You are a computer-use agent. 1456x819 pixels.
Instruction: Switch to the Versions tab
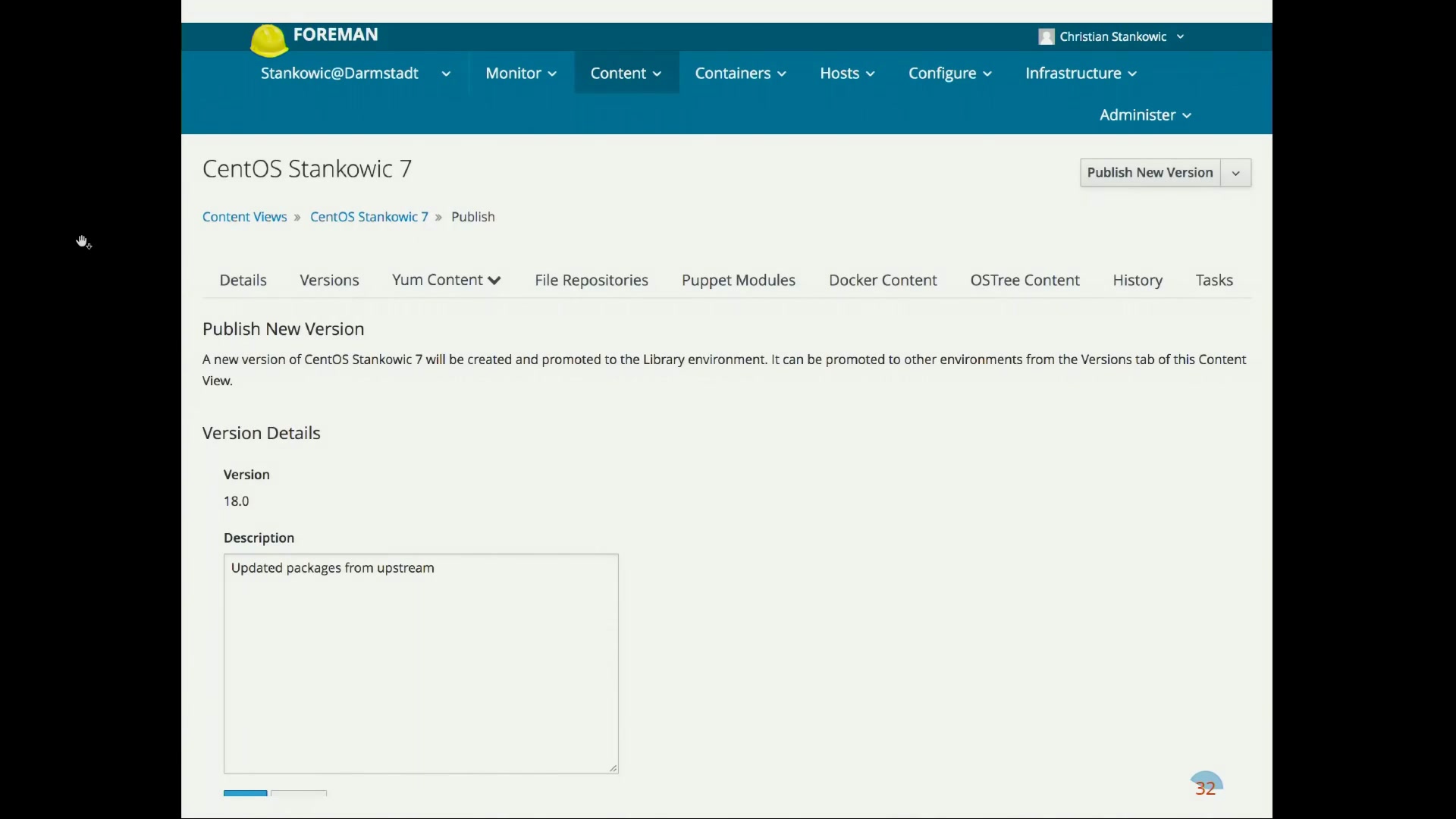[329, 281]
